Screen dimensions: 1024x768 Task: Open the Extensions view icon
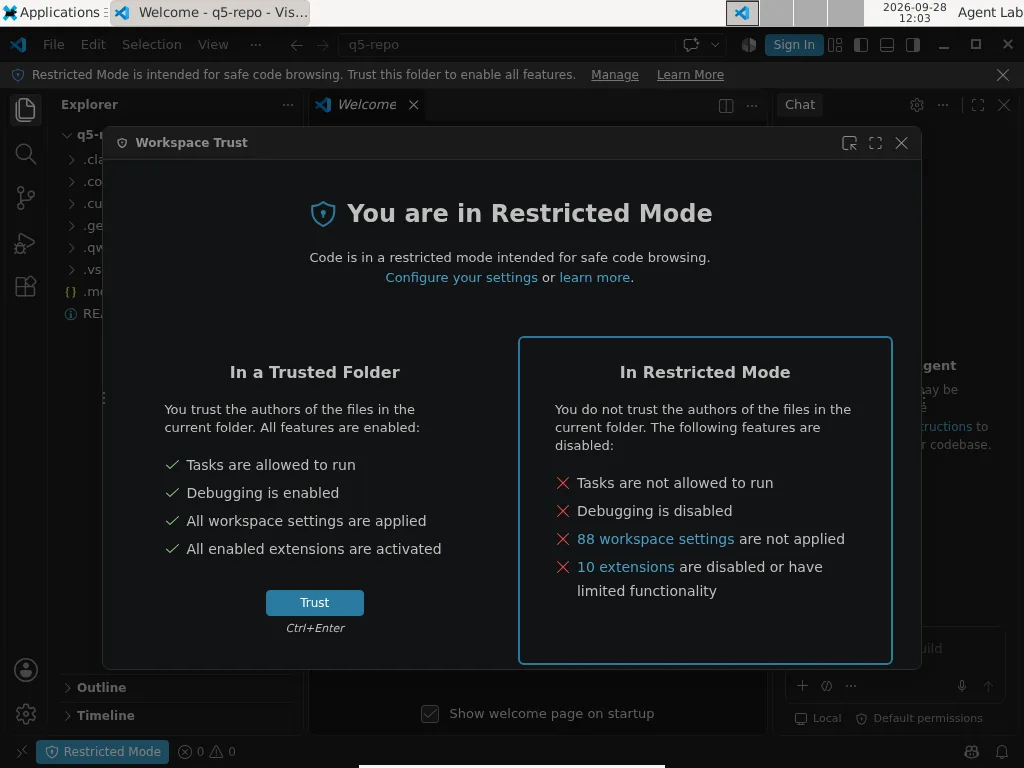[x=25, y=287]
